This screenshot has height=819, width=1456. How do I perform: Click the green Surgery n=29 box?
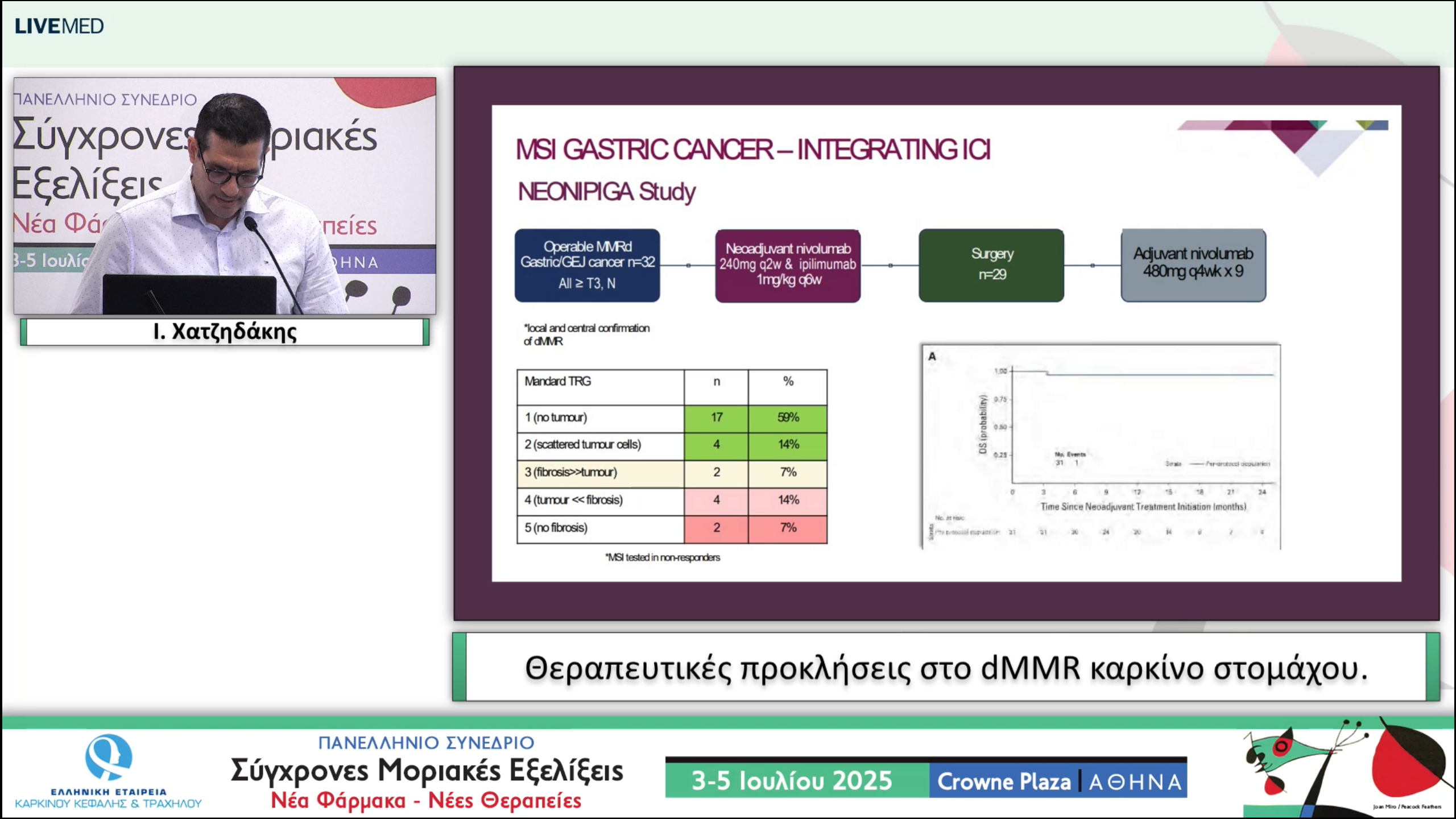click(x=991, y=265)
